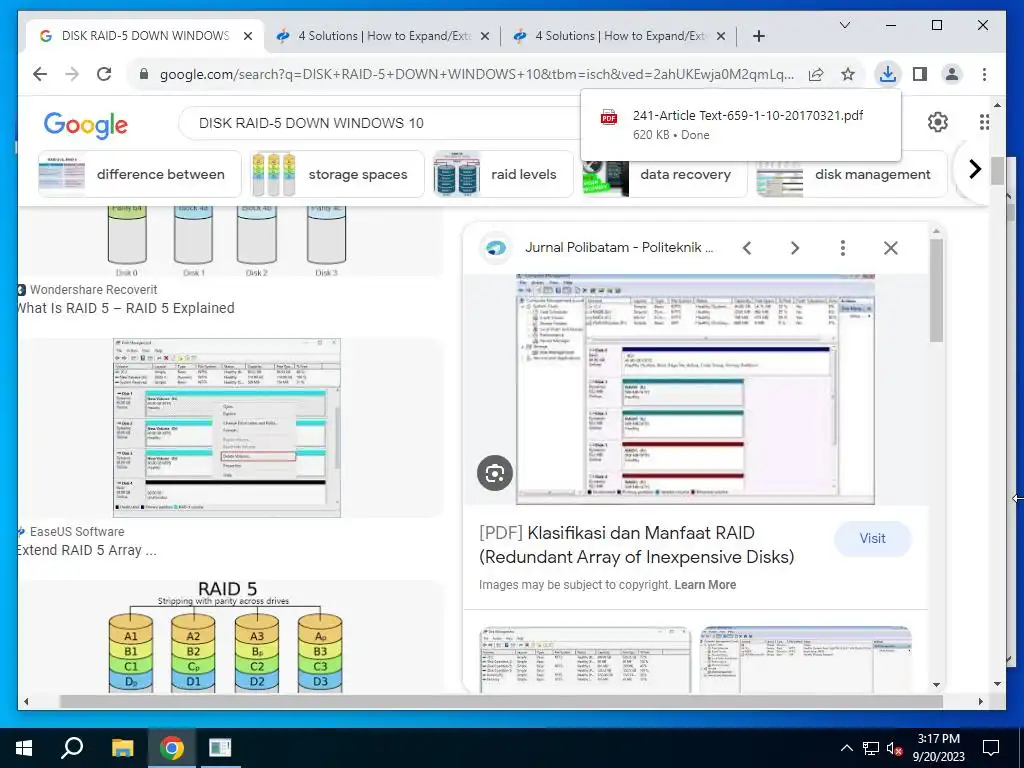
Task: Open Chrome three-dot menu
Action: tap(984, 74)
